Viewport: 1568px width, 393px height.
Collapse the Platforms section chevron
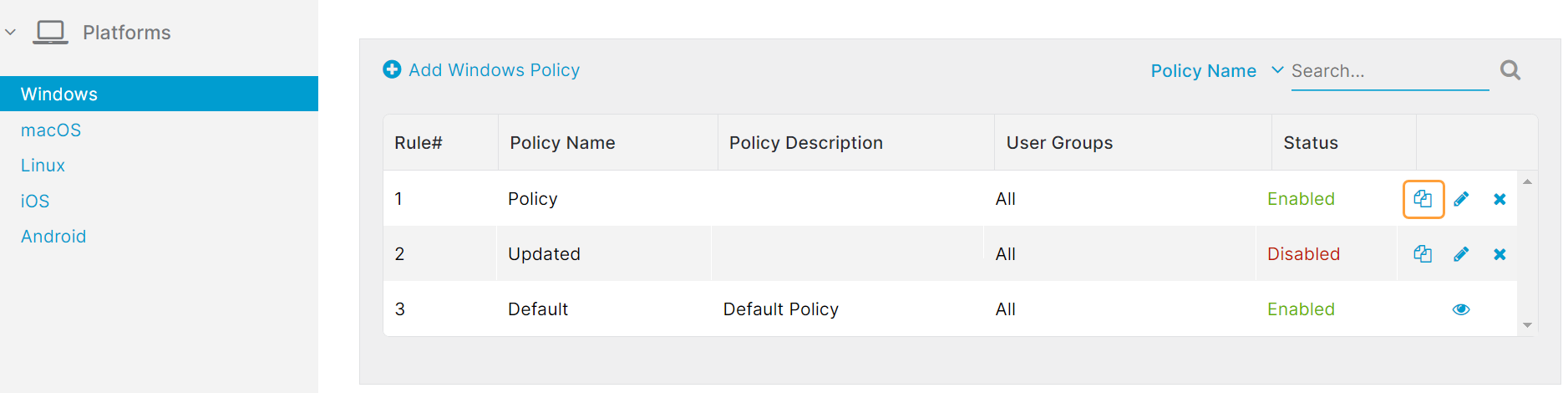tap(11, 33)
